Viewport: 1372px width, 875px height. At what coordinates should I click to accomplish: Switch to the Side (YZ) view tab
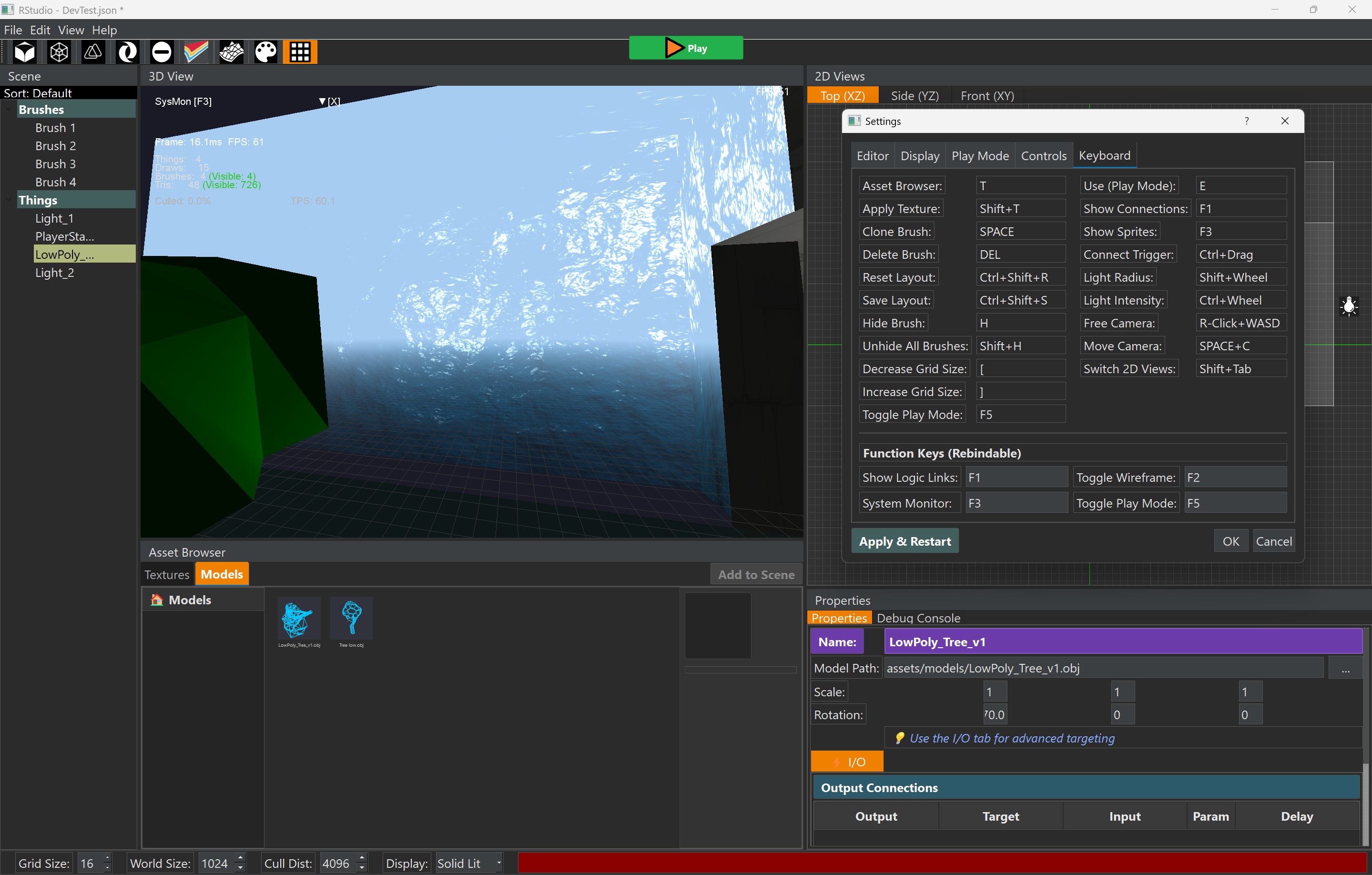[x=915, y=96]
